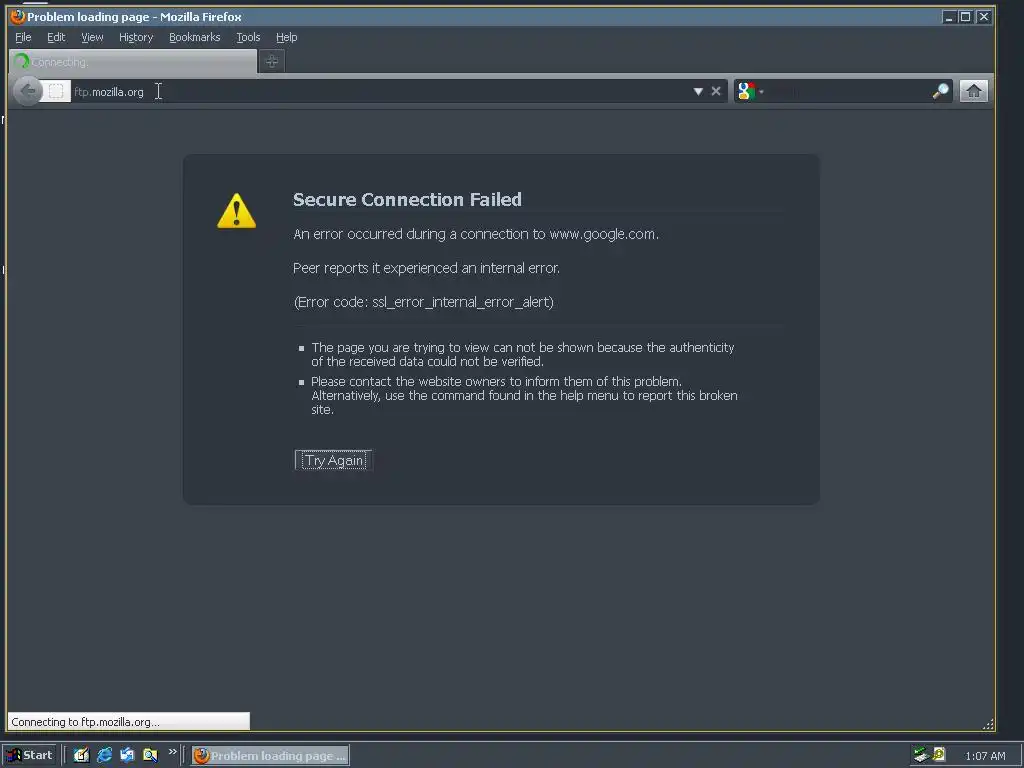Open the Tools menu
The width and height of the screenshot is (1024, 768).
coord(248,37)
